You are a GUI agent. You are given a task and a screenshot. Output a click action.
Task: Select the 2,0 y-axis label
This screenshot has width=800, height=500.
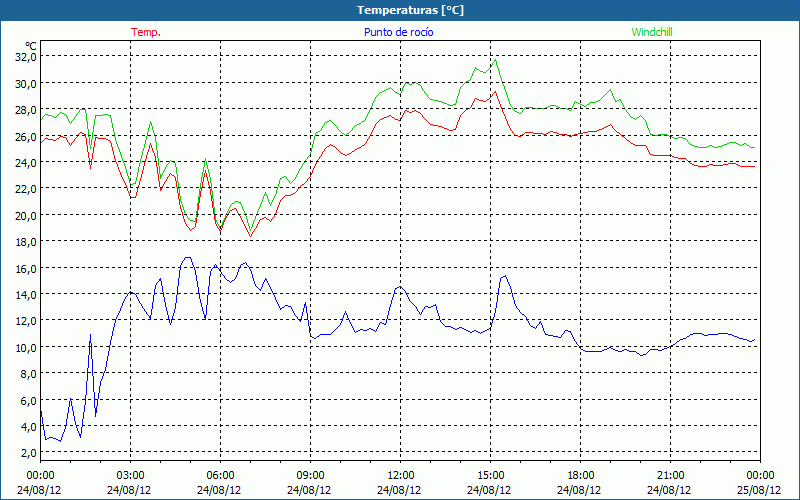pyautogui.click(x=28, y=453)
